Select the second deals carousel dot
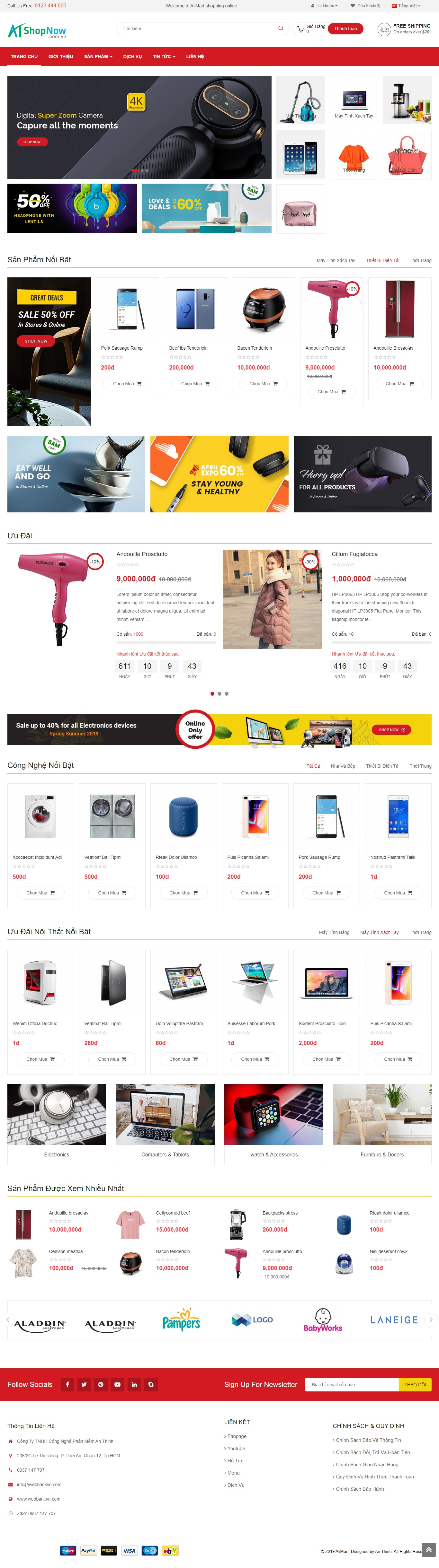 click(x=219, y=693)
